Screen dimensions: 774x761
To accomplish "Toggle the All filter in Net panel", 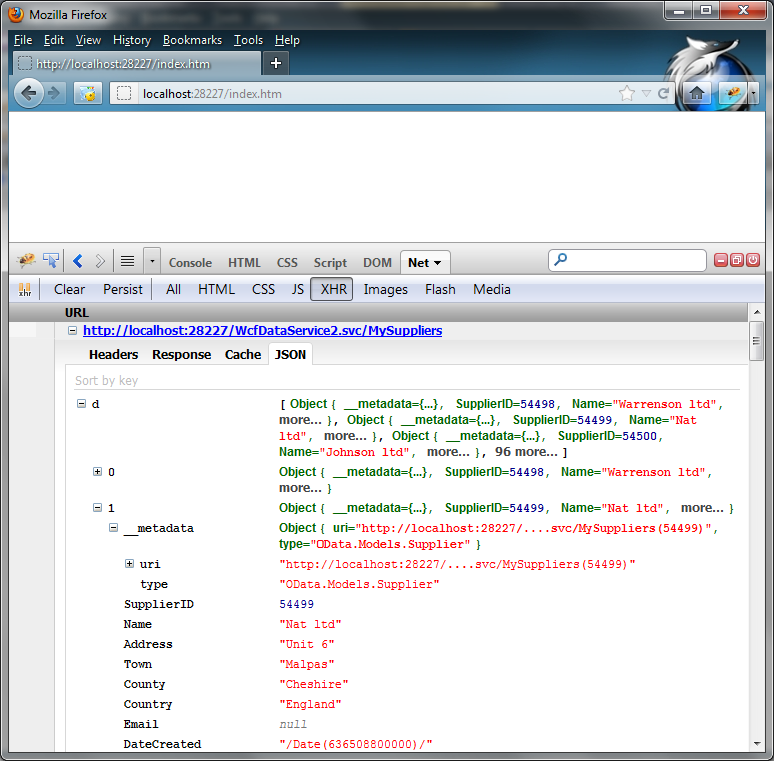I will point(173,289).
